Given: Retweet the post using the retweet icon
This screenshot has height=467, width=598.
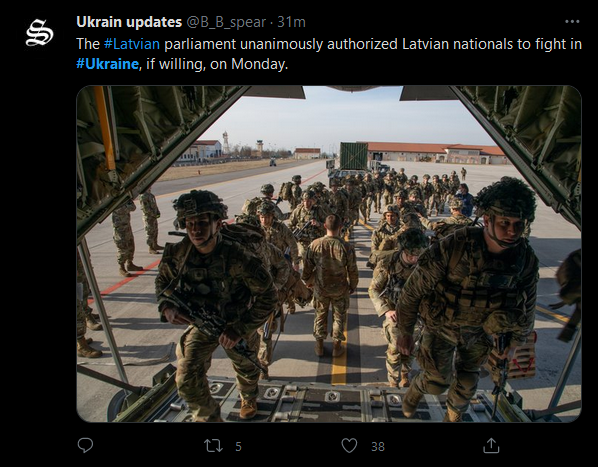Looking at the screenshot, I should point(213,446).
